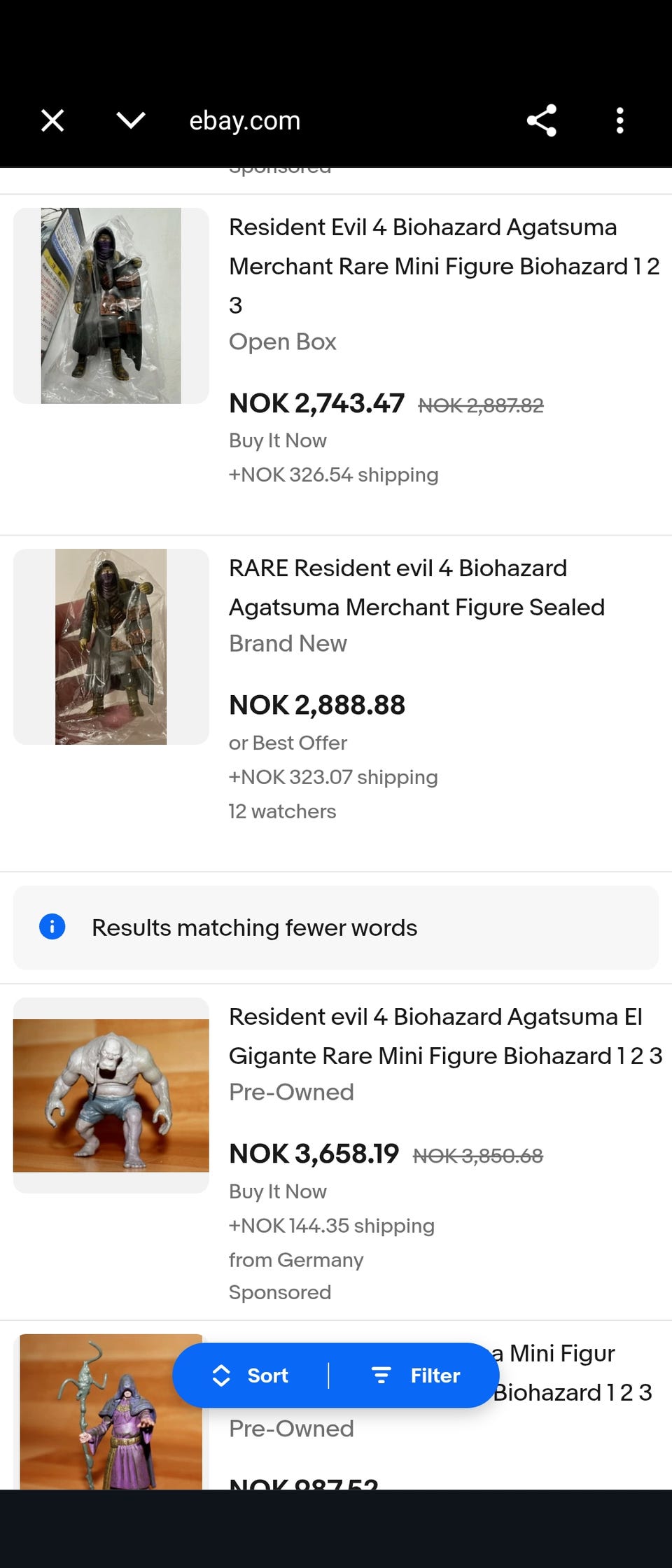This screenshot has width=672, height=1568.
Task: Tap the filter lines icon
Action: coord(381,1375)
